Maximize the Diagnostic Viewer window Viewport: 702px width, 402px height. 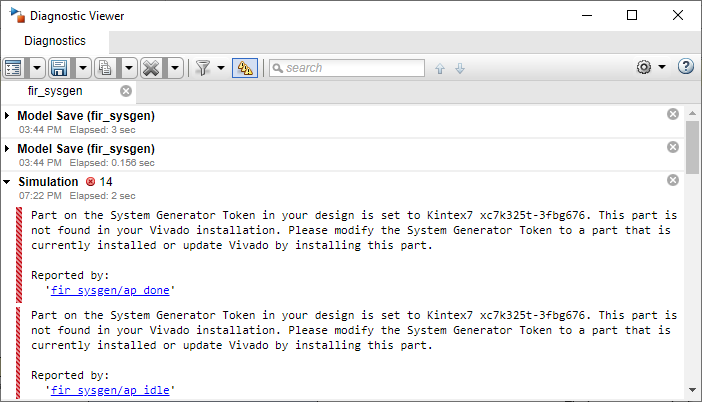coord(632,15)
